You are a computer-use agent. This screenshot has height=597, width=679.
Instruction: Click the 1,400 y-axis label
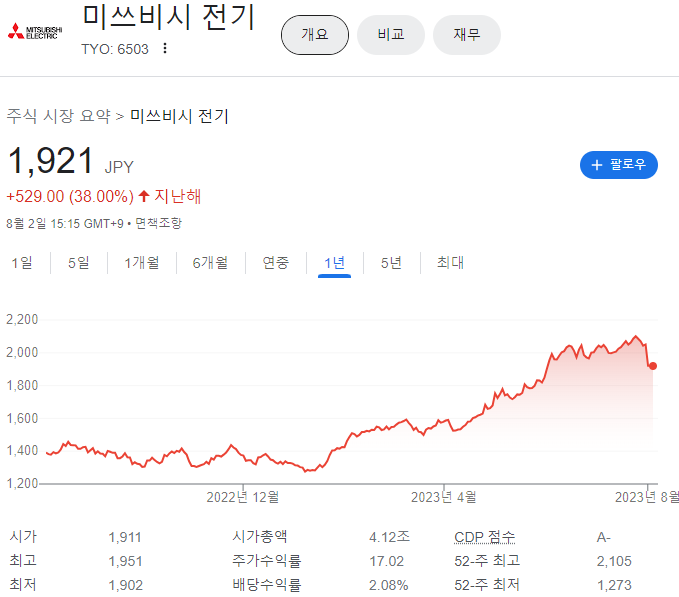pos(22,451)
